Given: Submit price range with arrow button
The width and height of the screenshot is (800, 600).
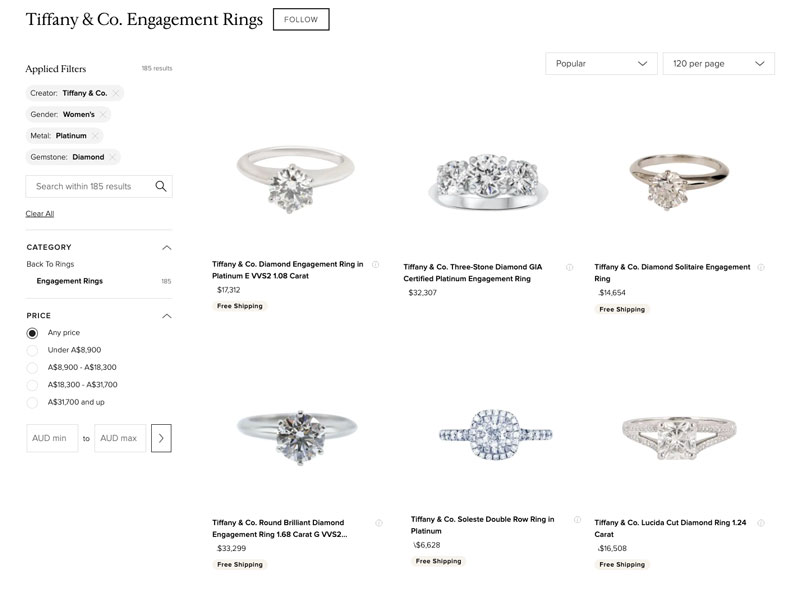Looking at the screenshot, I should click(161, 438).
